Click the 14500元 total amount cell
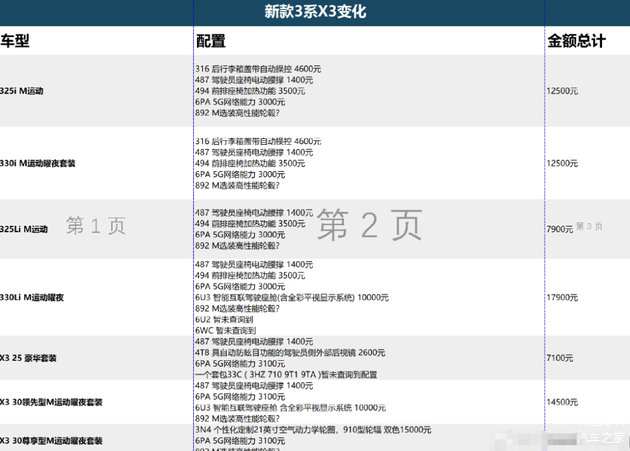The width and height of the screenshot is (630, 451). (563, 401)
